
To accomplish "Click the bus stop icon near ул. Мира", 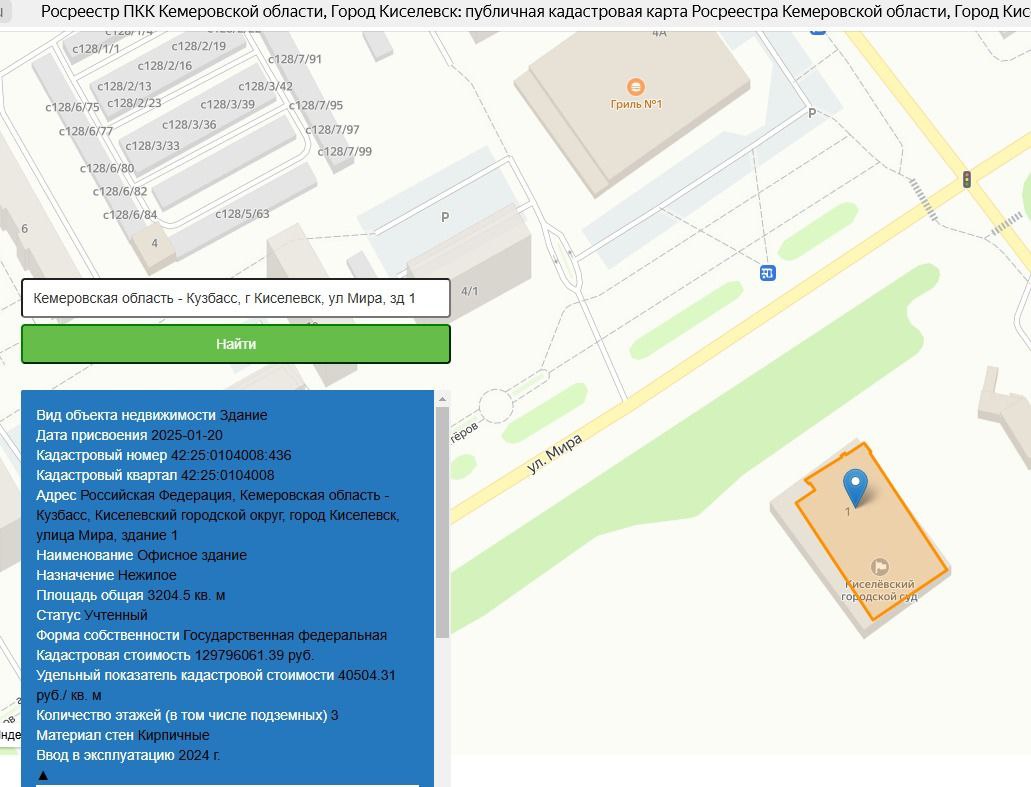I will point(767,272).
